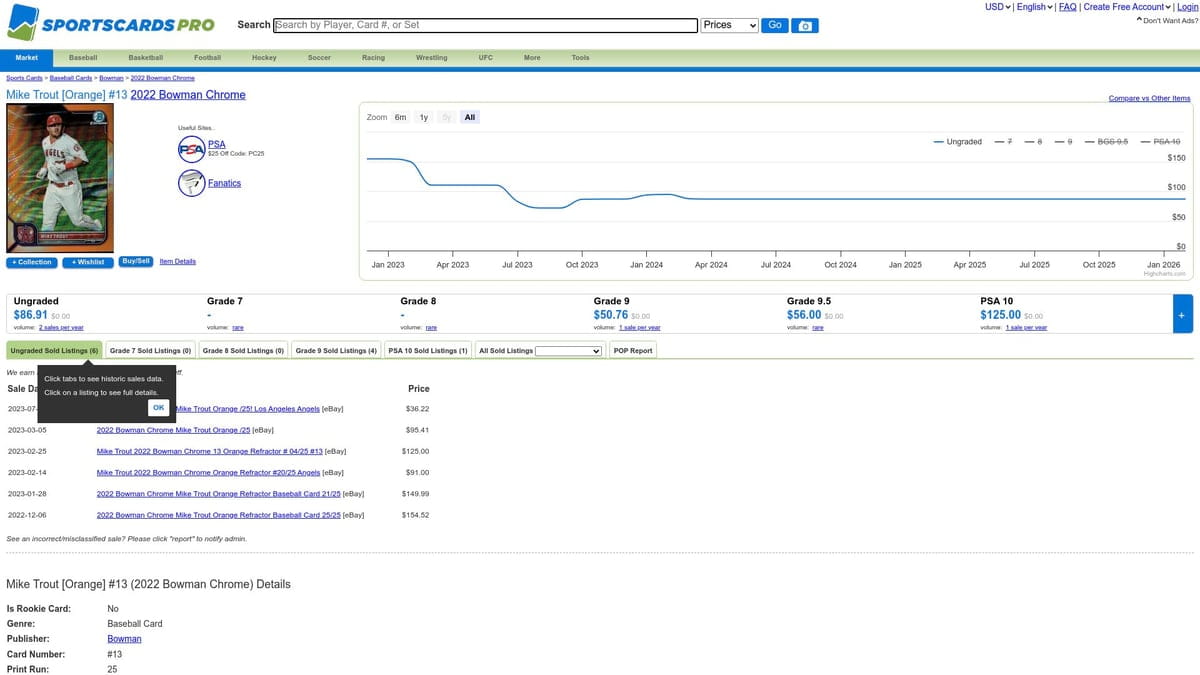Open the Orange Refractor #20/25 listing
Image resolution: width=1200 pixels, height=675 pixels.
tap(208, 472)
